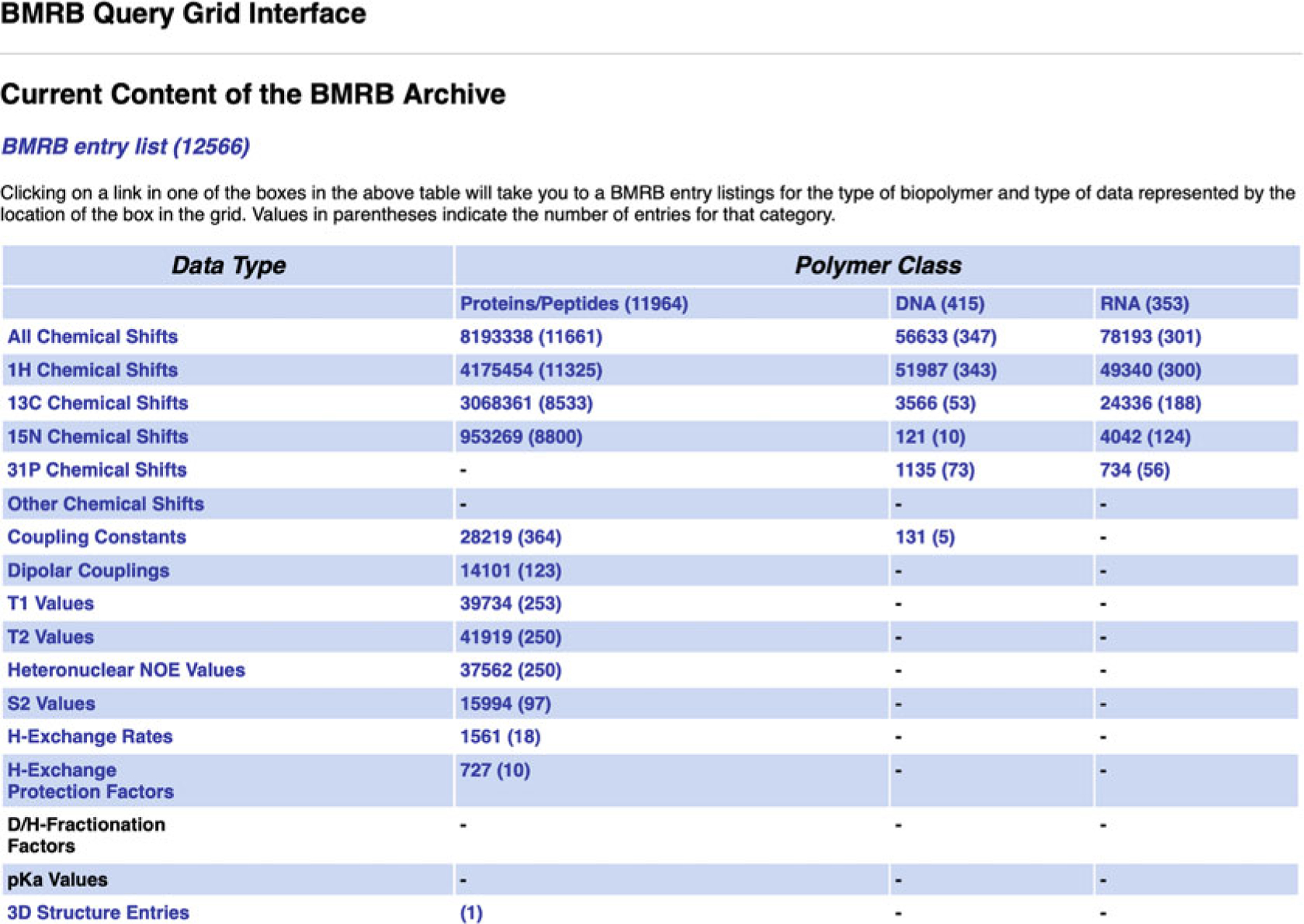The image size is (1304, 924).
Task: View RNA 13C shifts 24336 (188)
Action: click(1150, 403)
